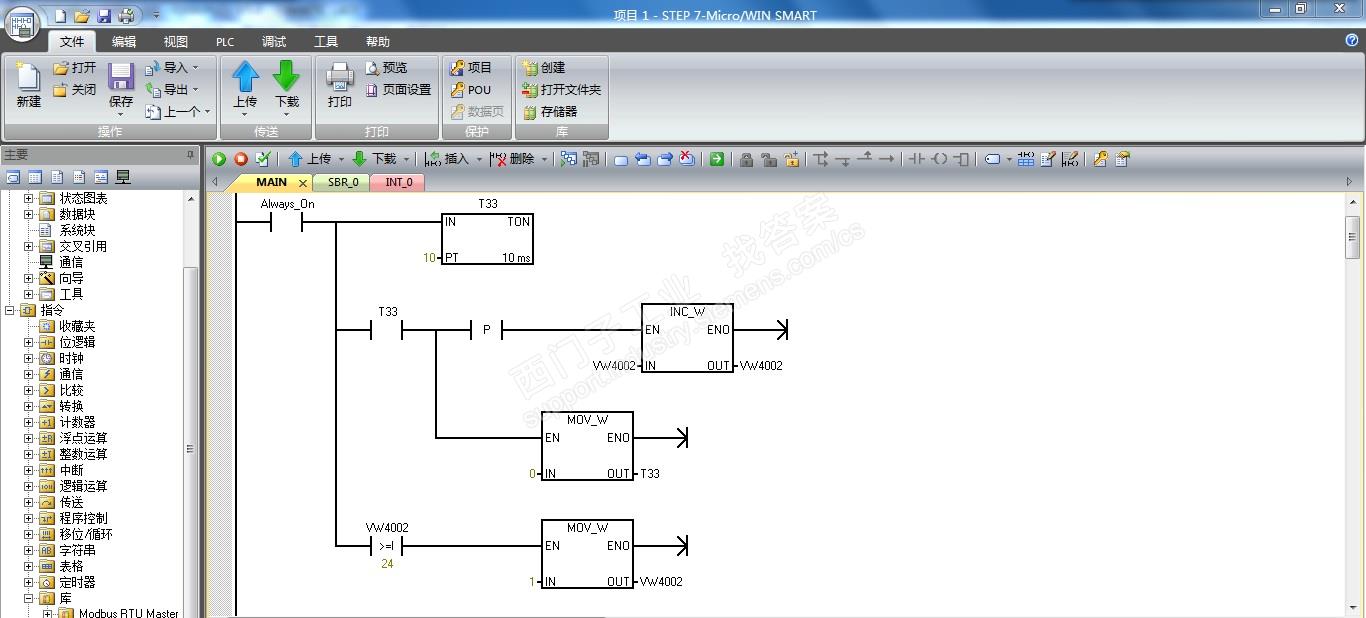The image size is (1366, 618).
Task: Open the PLC ribbon tab
Action: coord(225,42)
